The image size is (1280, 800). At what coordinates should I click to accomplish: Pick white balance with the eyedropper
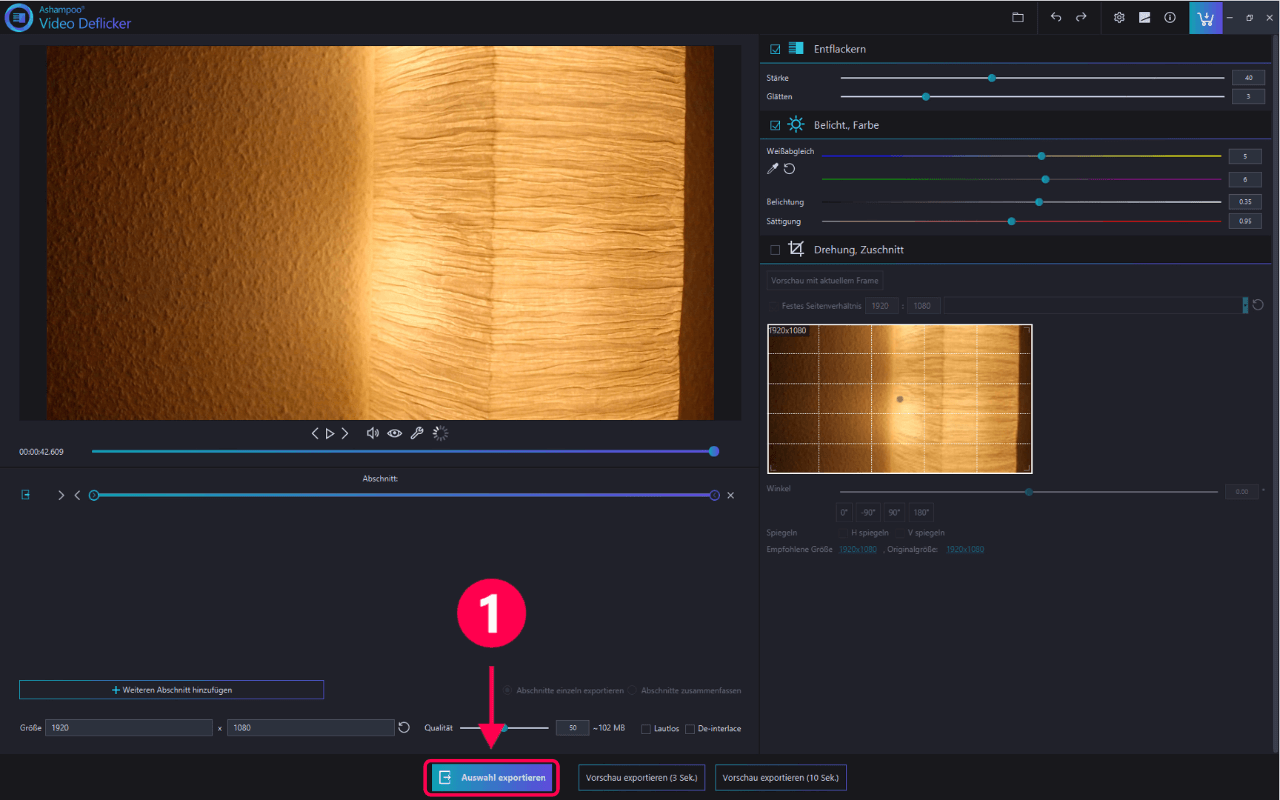coord(772,169)
